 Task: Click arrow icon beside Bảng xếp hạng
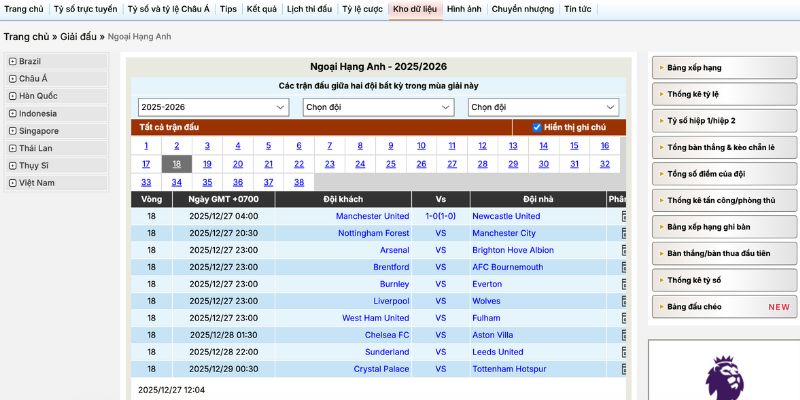[x=661, y=68]
